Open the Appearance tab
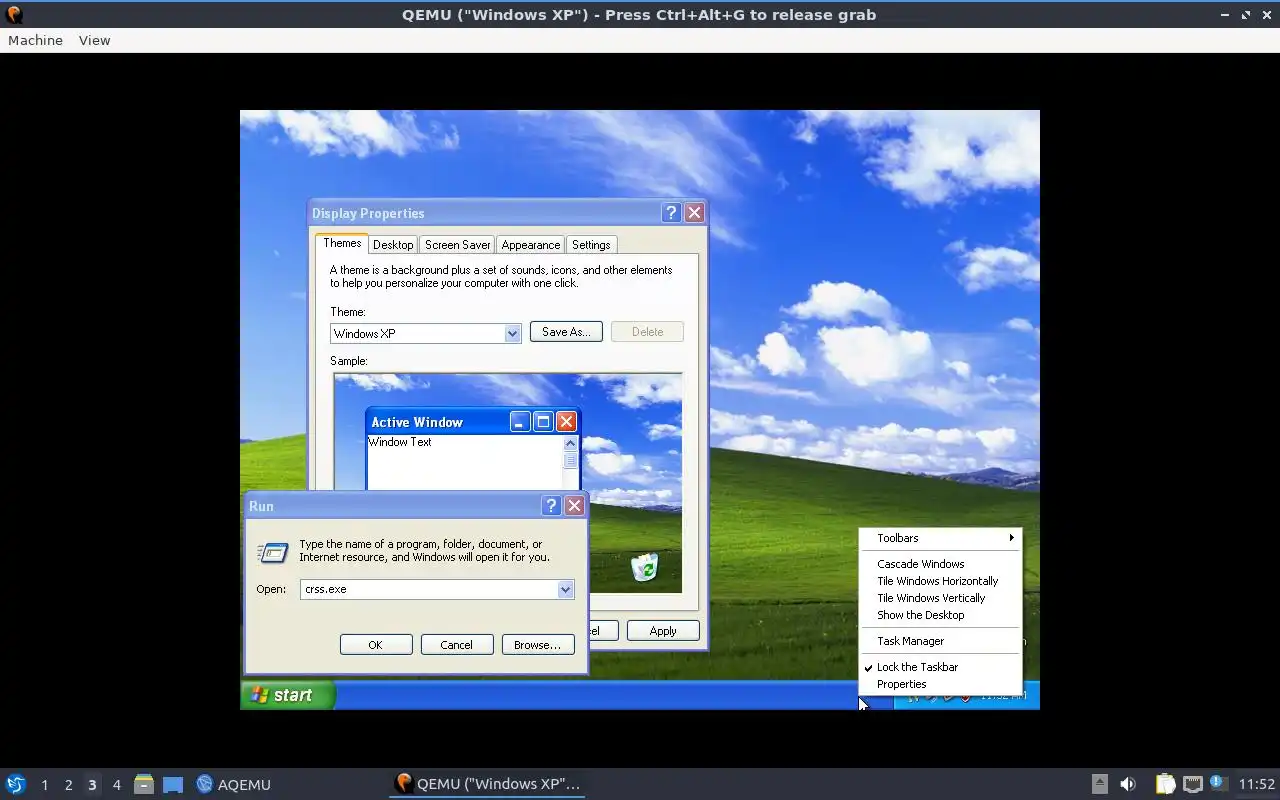Viewport: 1280px width, 800px height. pyautogui.click(x=531, y=245)
